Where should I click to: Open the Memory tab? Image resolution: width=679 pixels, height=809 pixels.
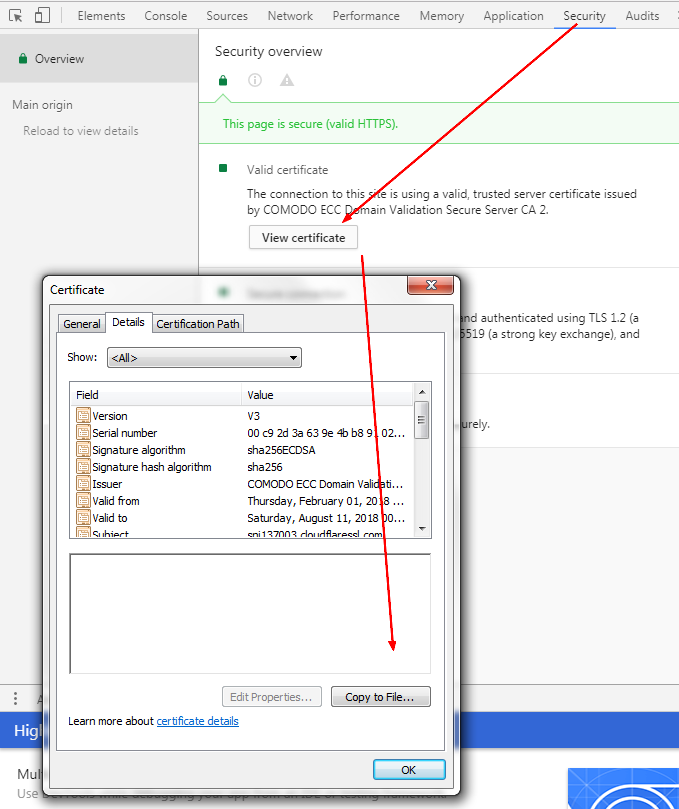(442, 16)
